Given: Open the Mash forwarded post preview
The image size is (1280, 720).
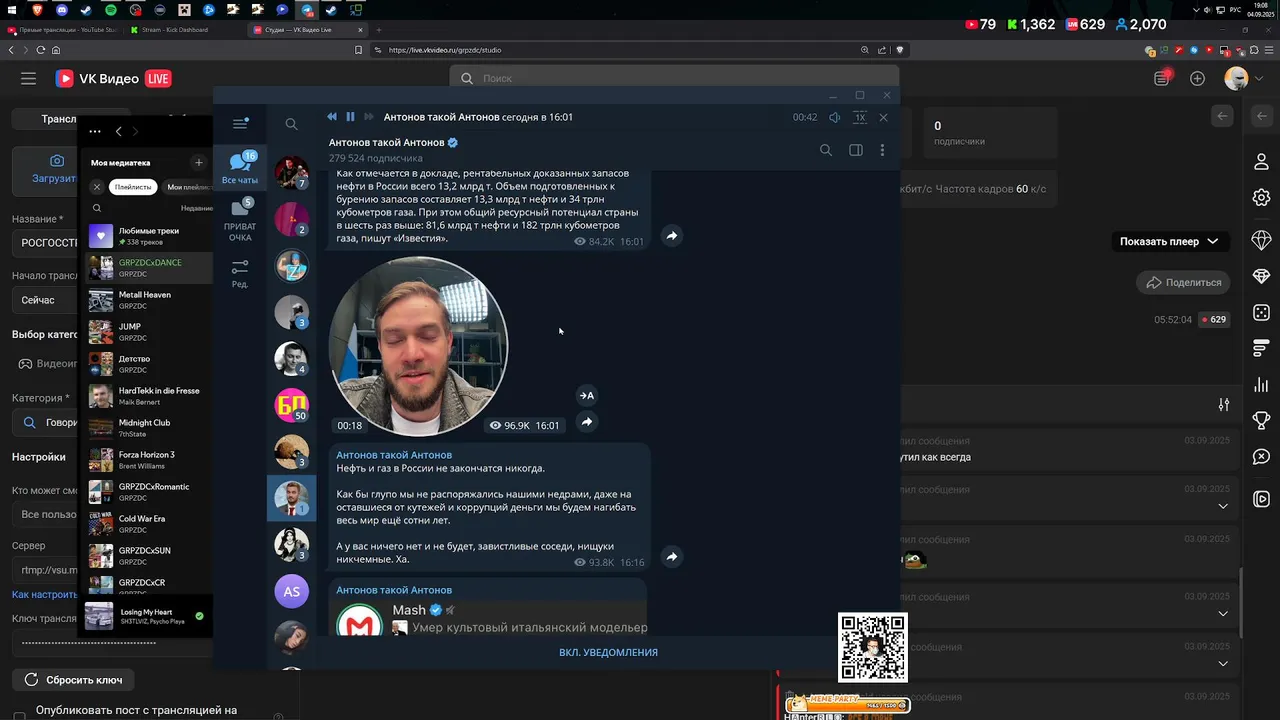Looking at the screenshot, I should point(490,619).
